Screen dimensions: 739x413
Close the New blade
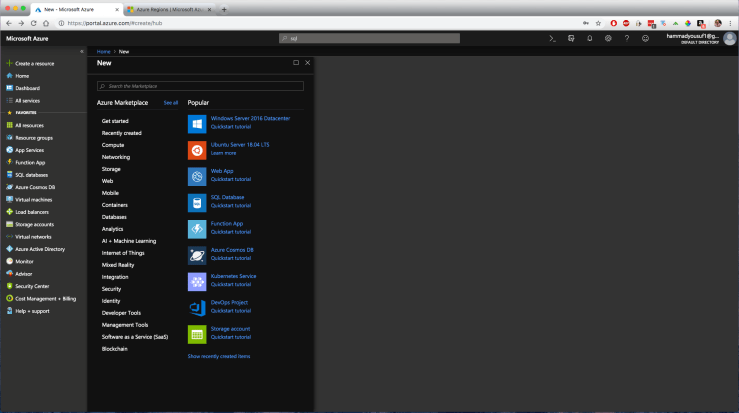tap(308, 63)
